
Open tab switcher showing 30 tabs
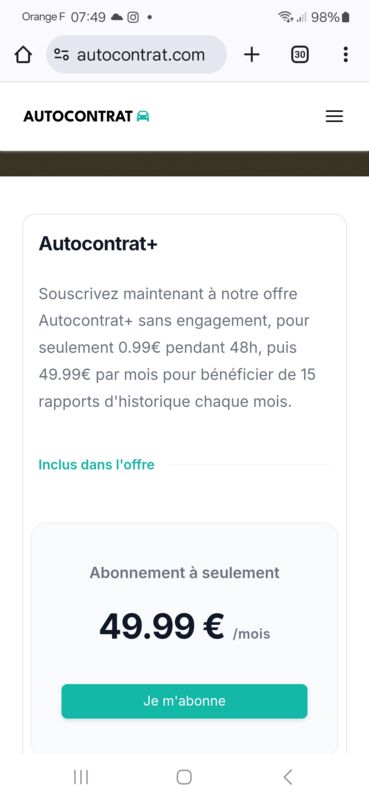pos(300,55)
